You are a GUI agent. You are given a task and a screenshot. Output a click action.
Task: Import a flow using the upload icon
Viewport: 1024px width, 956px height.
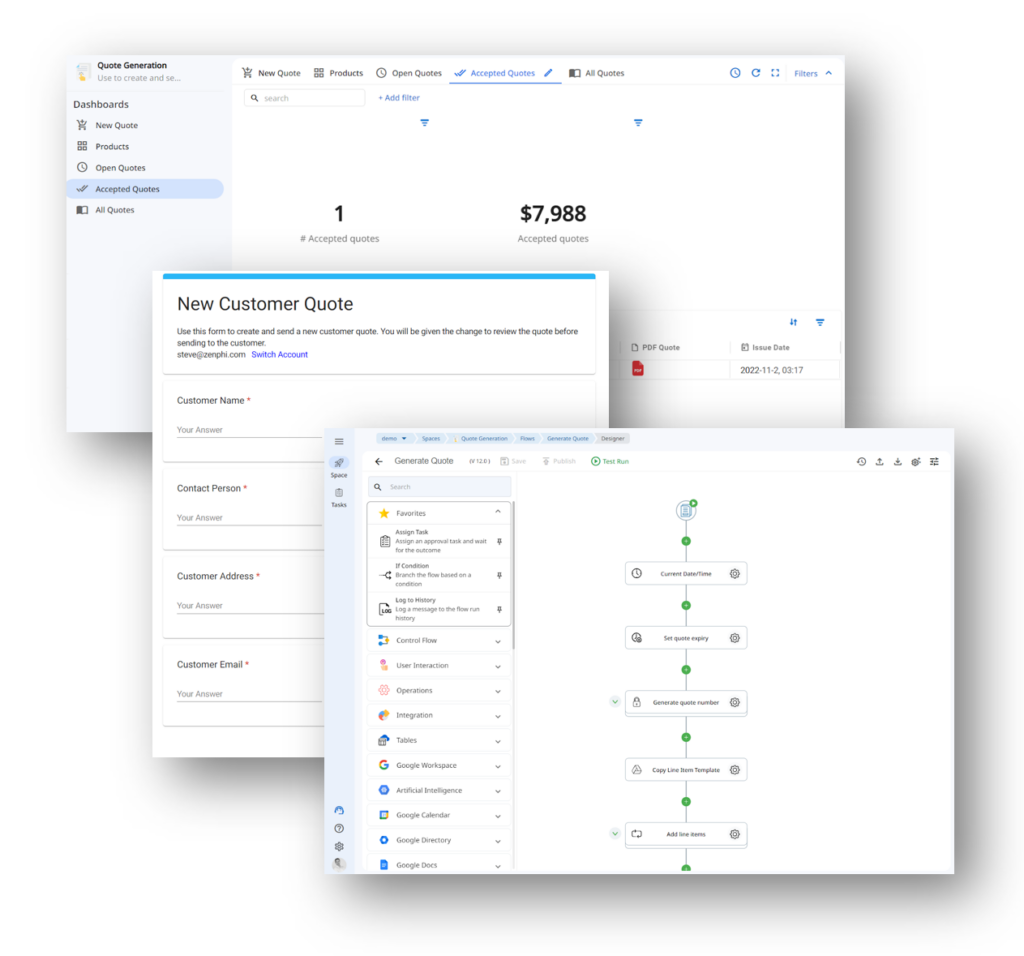tap(880, 461)
